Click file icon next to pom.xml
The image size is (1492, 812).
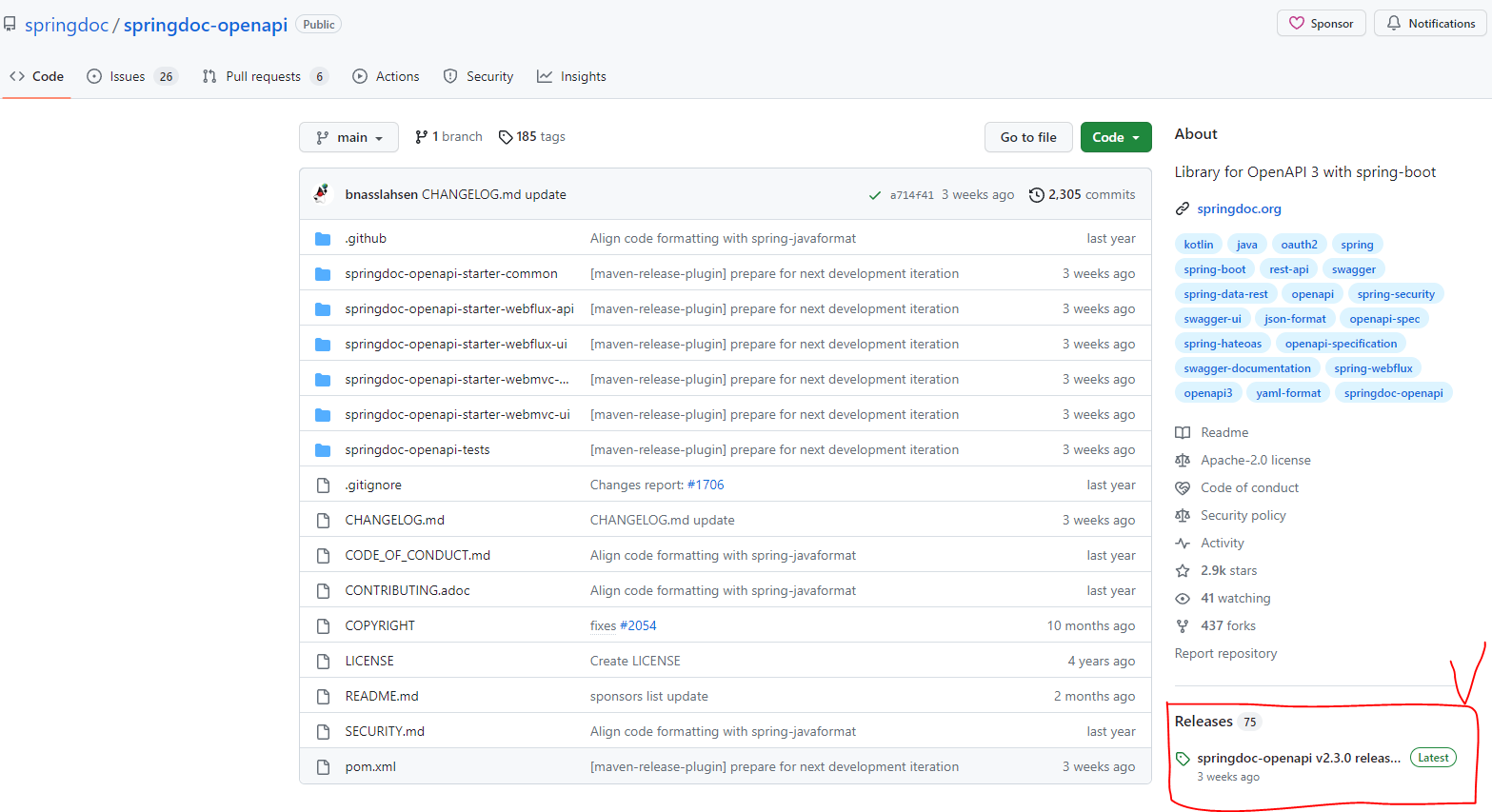323,767
